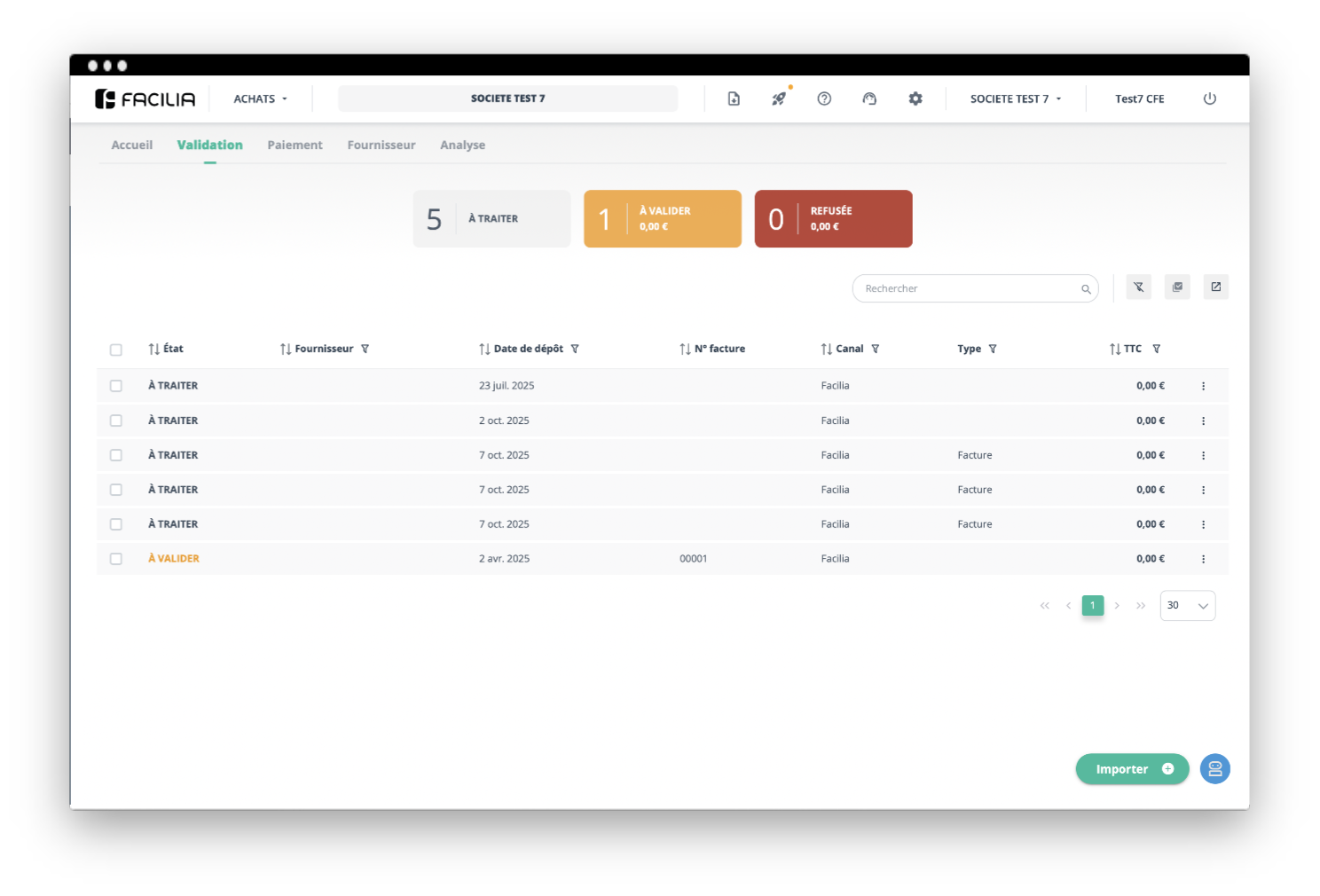Open the rows-per-page 30 dropdown
1320x896 pixels.
pos(1187,605)
